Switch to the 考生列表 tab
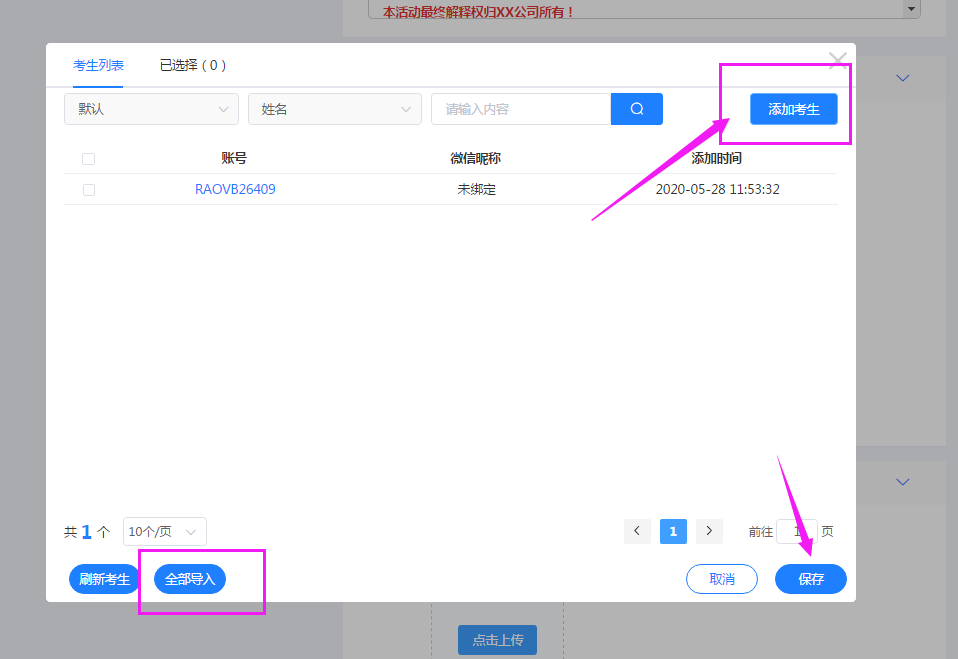Image resolution: width=958 pixels, height=659 pixels. pos(98,65)
